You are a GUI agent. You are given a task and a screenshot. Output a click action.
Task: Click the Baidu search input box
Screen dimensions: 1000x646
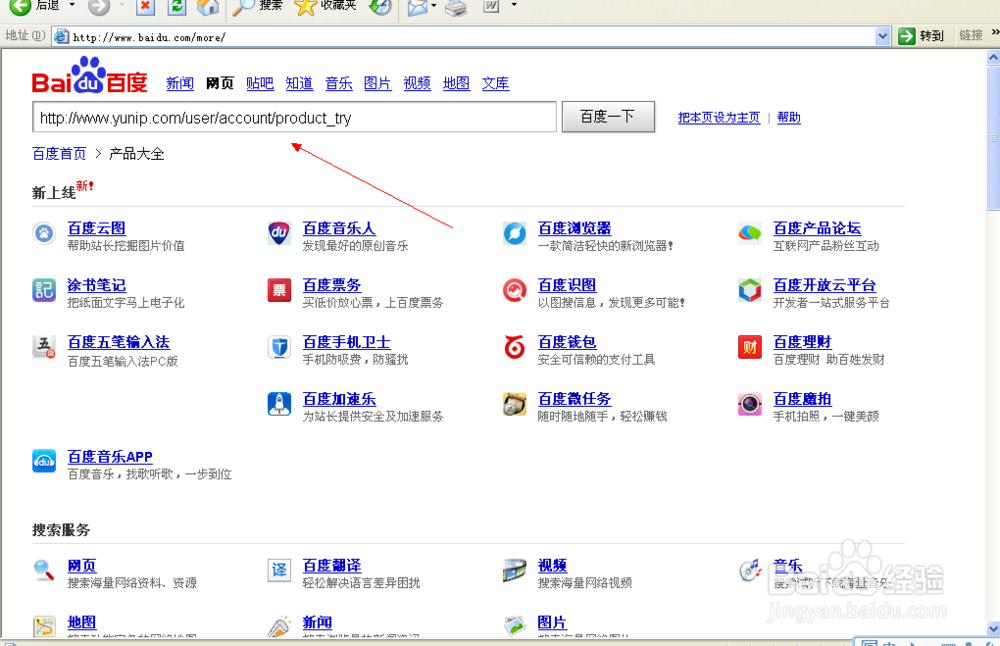pyautogui.click(x=294, y=117)
